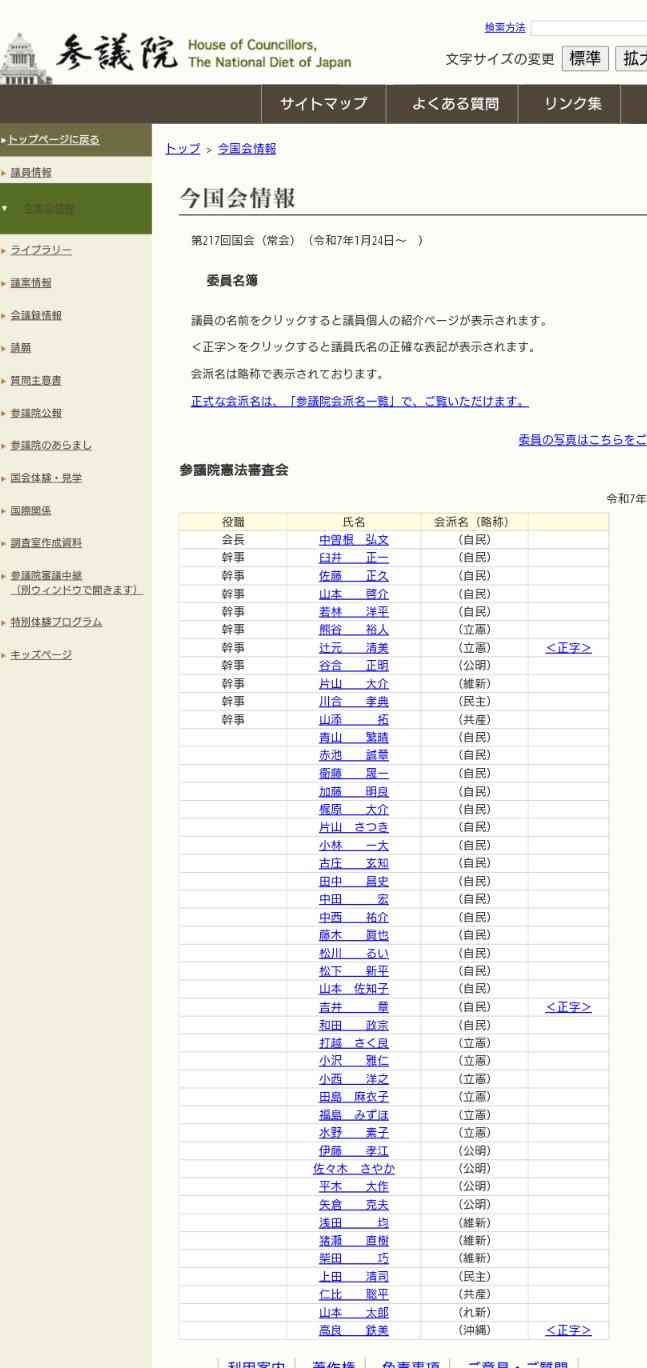
Task: Open 片山 さつき's profile link
Action: pyautogui.click(x=353, y=827)
